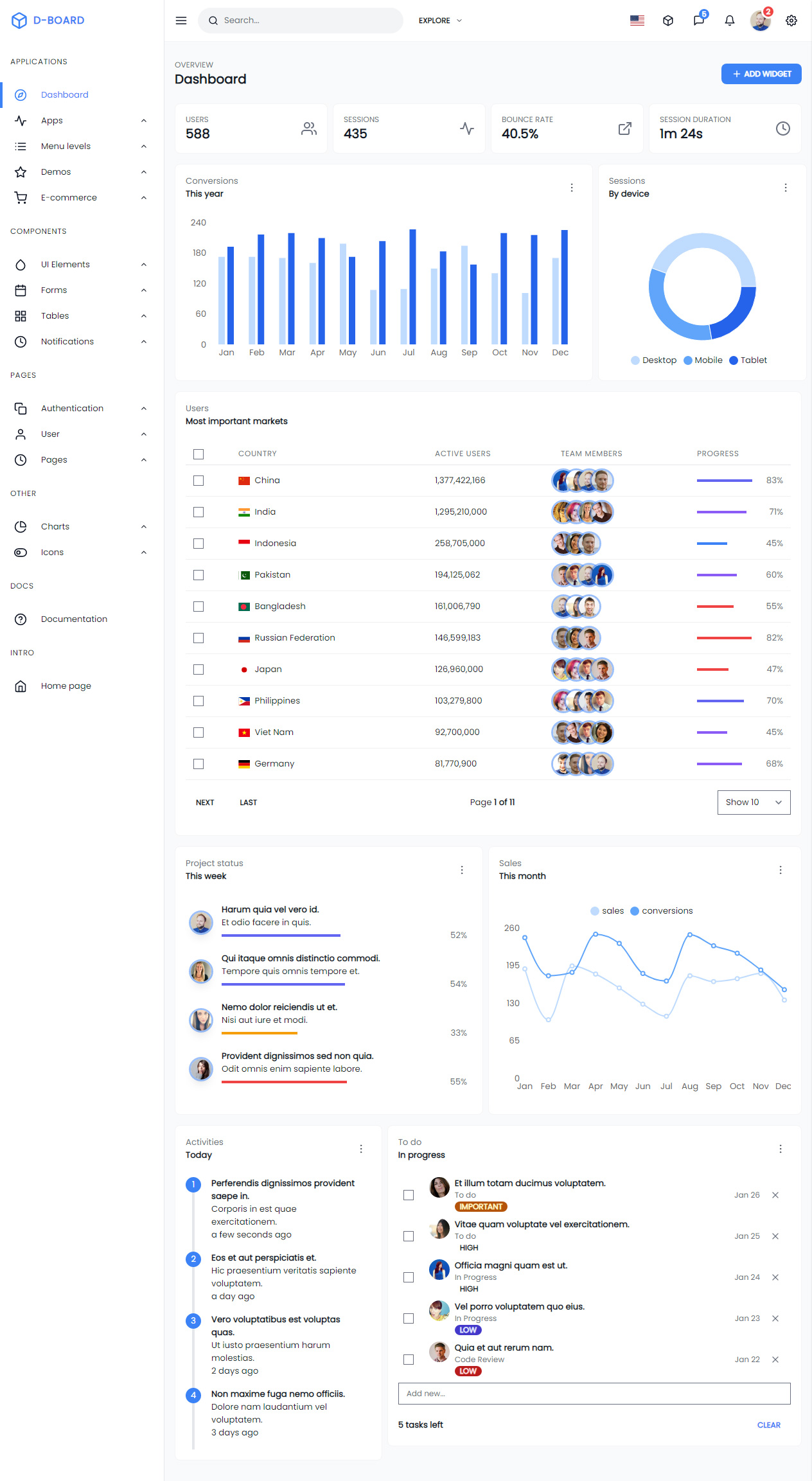
Task: Click CLEAR in the to-do list
Action: [x=769, y=1425]
